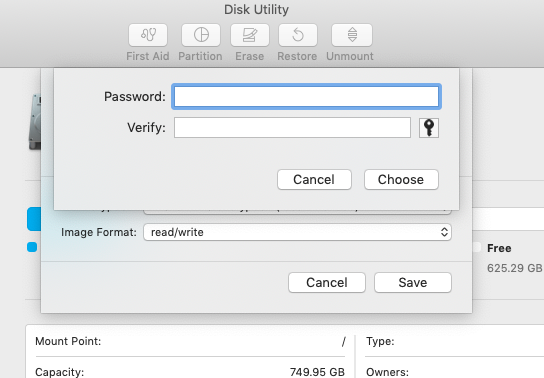Viewport: 544px width, 378px height.
Task: Click the Choose button
Action: 401,180
